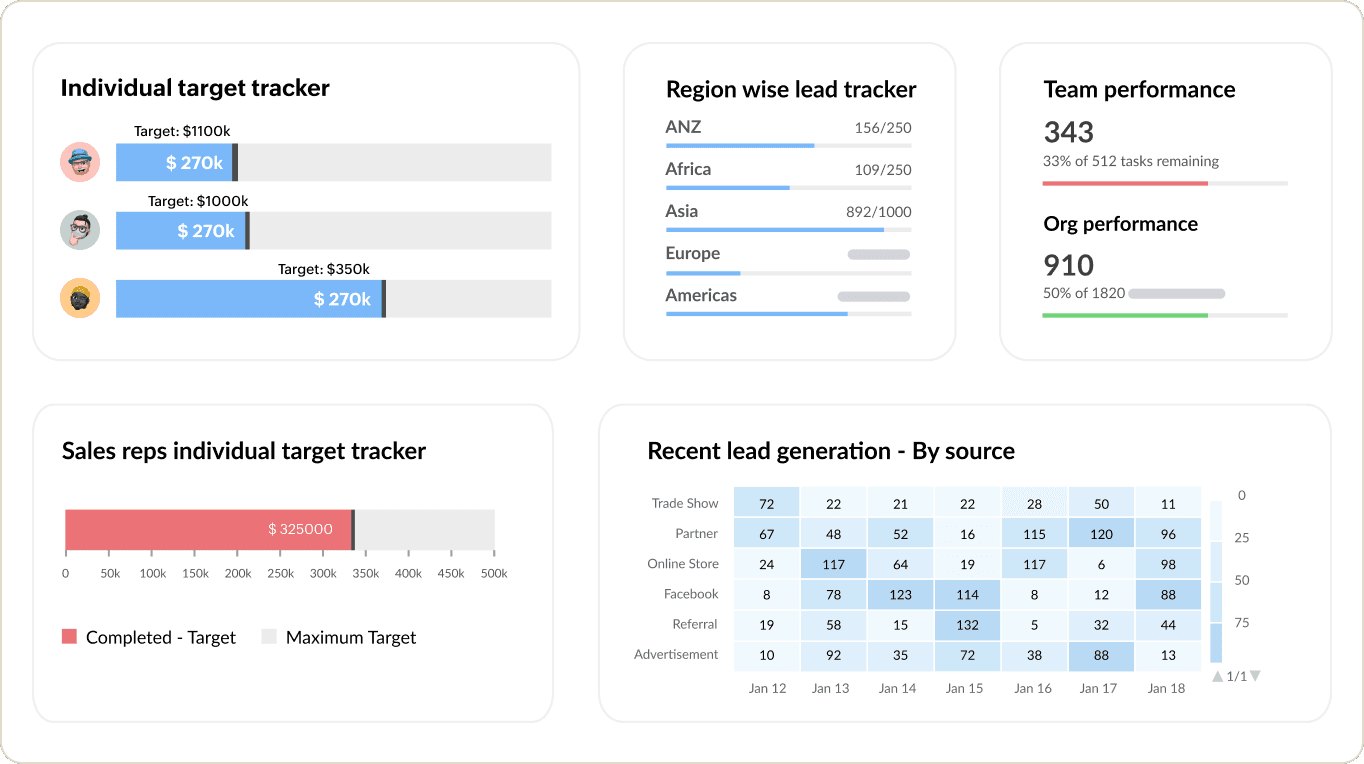Click the heatmap cell showing 132 for Referral
The width and height of the screenshot is (1364, 764).
pyautogui.click(x=967, y=625)
